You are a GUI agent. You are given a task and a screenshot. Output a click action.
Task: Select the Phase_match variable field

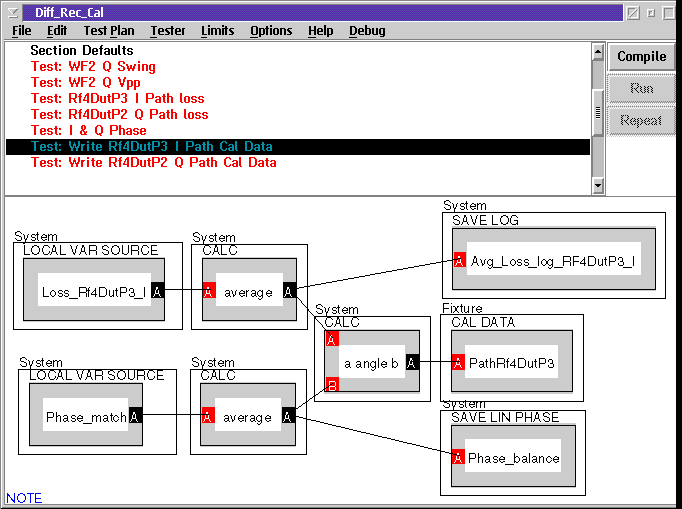[x=86, y=415]
